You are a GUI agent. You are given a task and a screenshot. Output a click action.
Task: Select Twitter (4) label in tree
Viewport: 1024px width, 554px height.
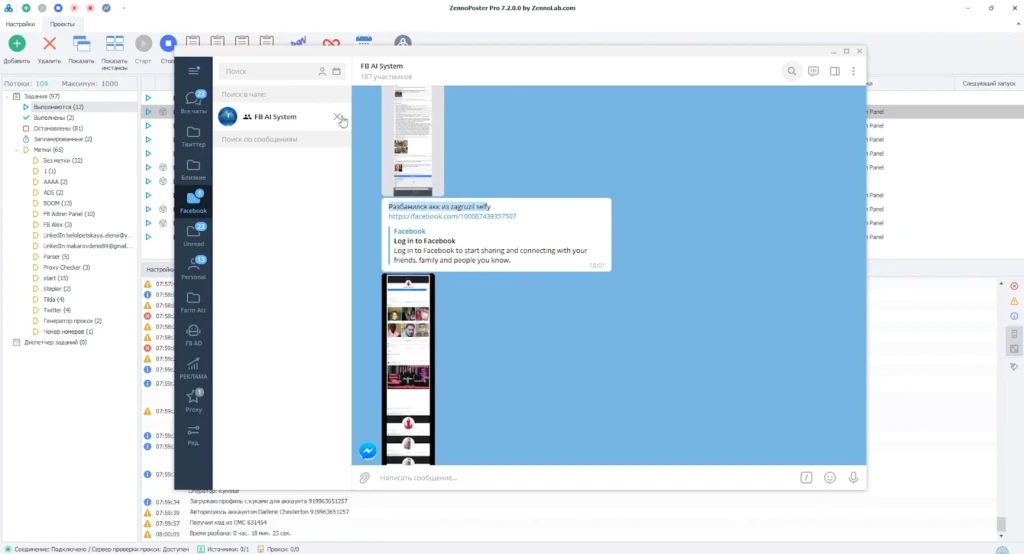(57, 310)
